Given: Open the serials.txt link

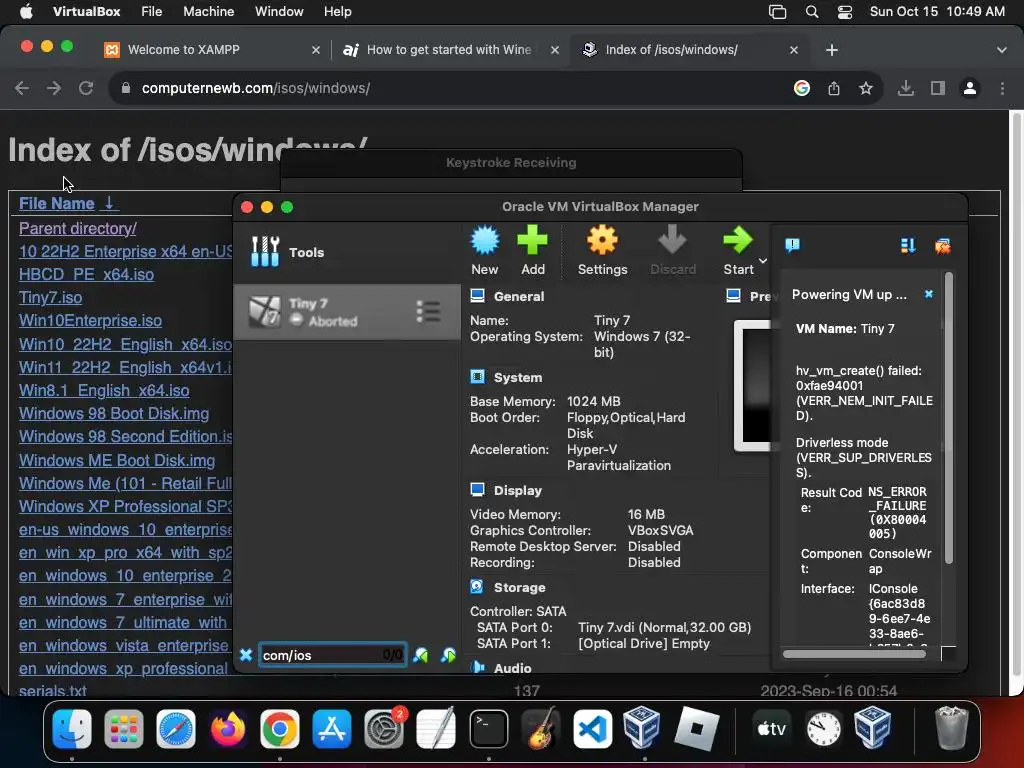Looking at the screenshot, I should coord(53,690).
